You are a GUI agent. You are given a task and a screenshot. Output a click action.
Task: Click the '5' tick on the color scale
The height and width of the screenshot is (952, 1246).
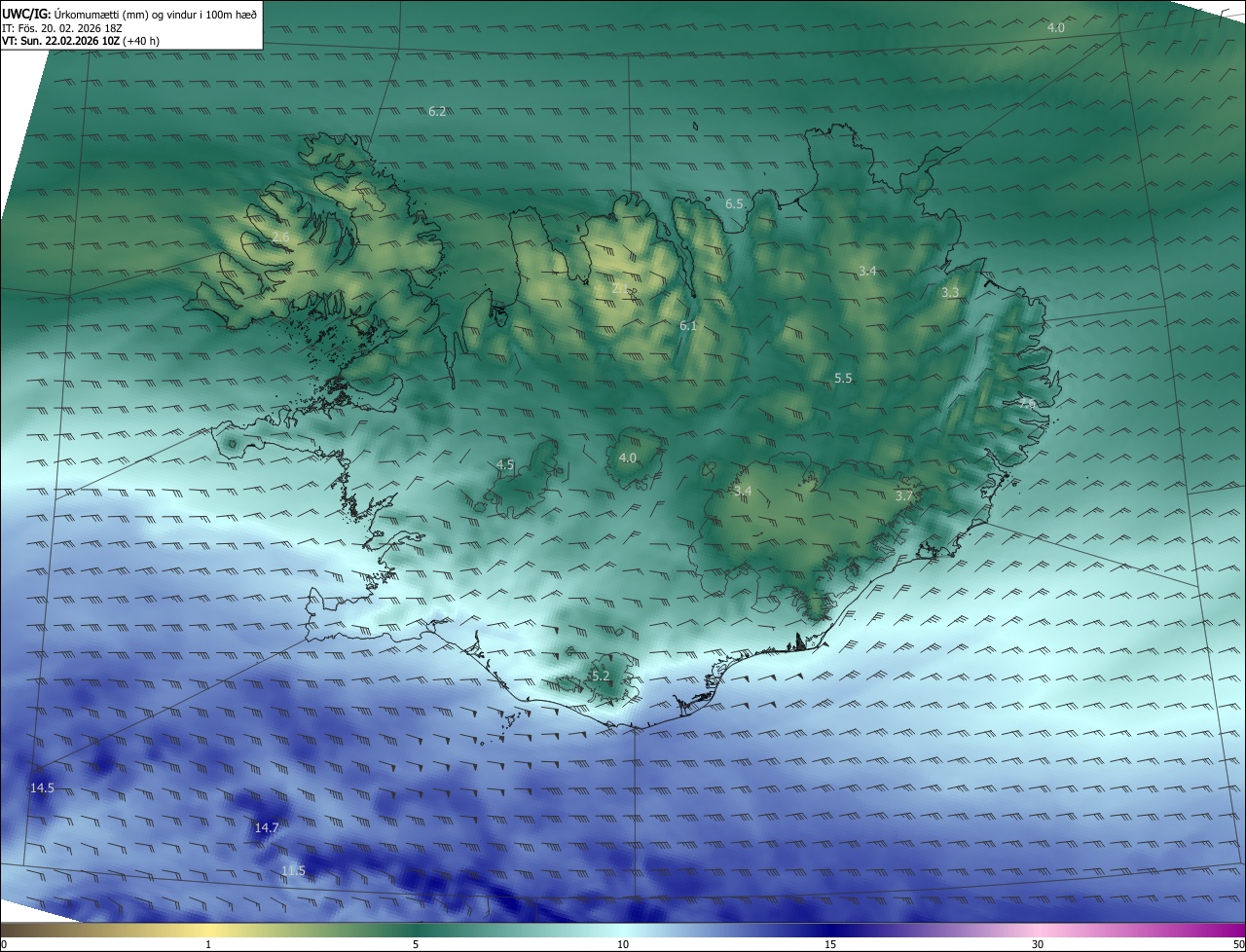pyautogui.click(x=416, y=944)
